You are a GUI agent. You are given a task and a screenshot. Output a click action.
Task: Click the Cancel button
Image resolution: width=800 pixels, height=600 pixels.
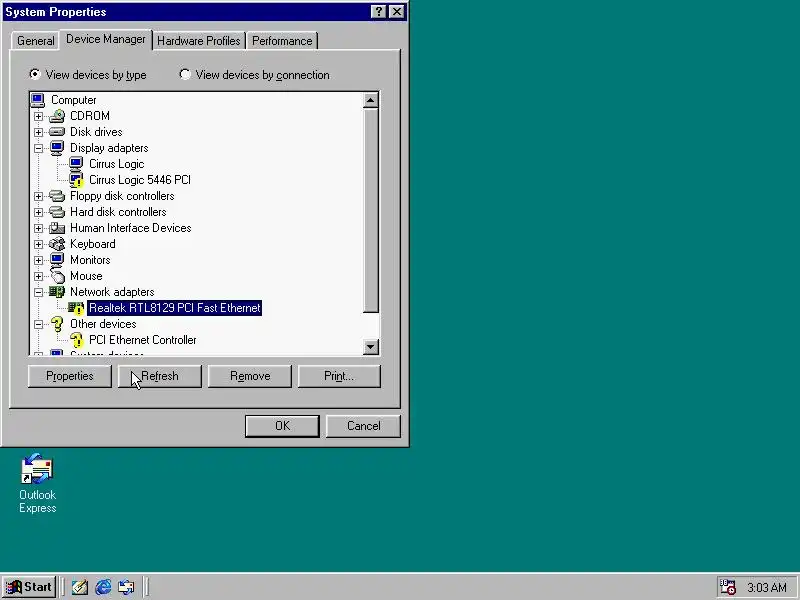(x=363, y=426)
